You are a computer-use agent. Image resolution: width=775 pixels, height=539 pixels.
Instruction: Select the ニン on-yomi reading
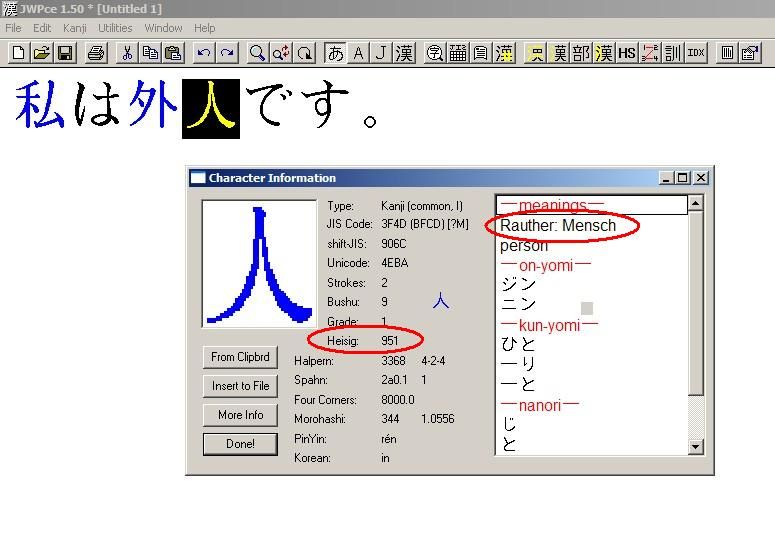(x=518, y=304)
